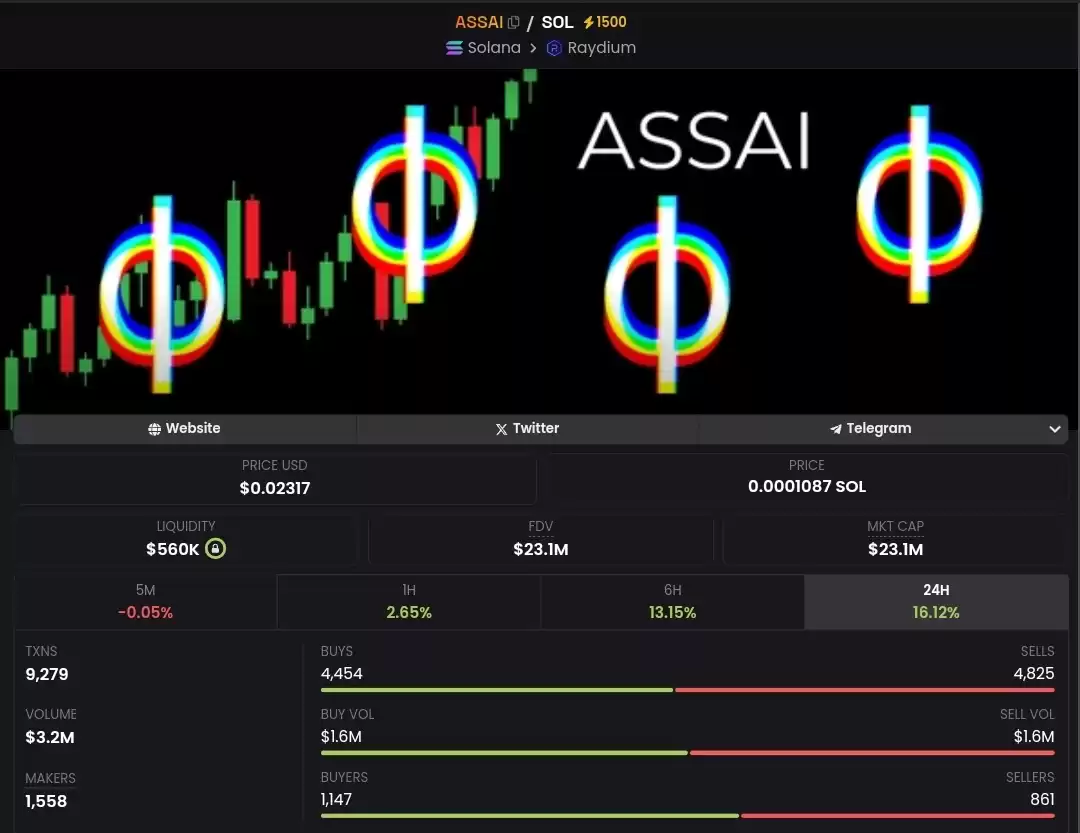
Task: Click the ASSAI banner header image
Action: coord(540,241)
